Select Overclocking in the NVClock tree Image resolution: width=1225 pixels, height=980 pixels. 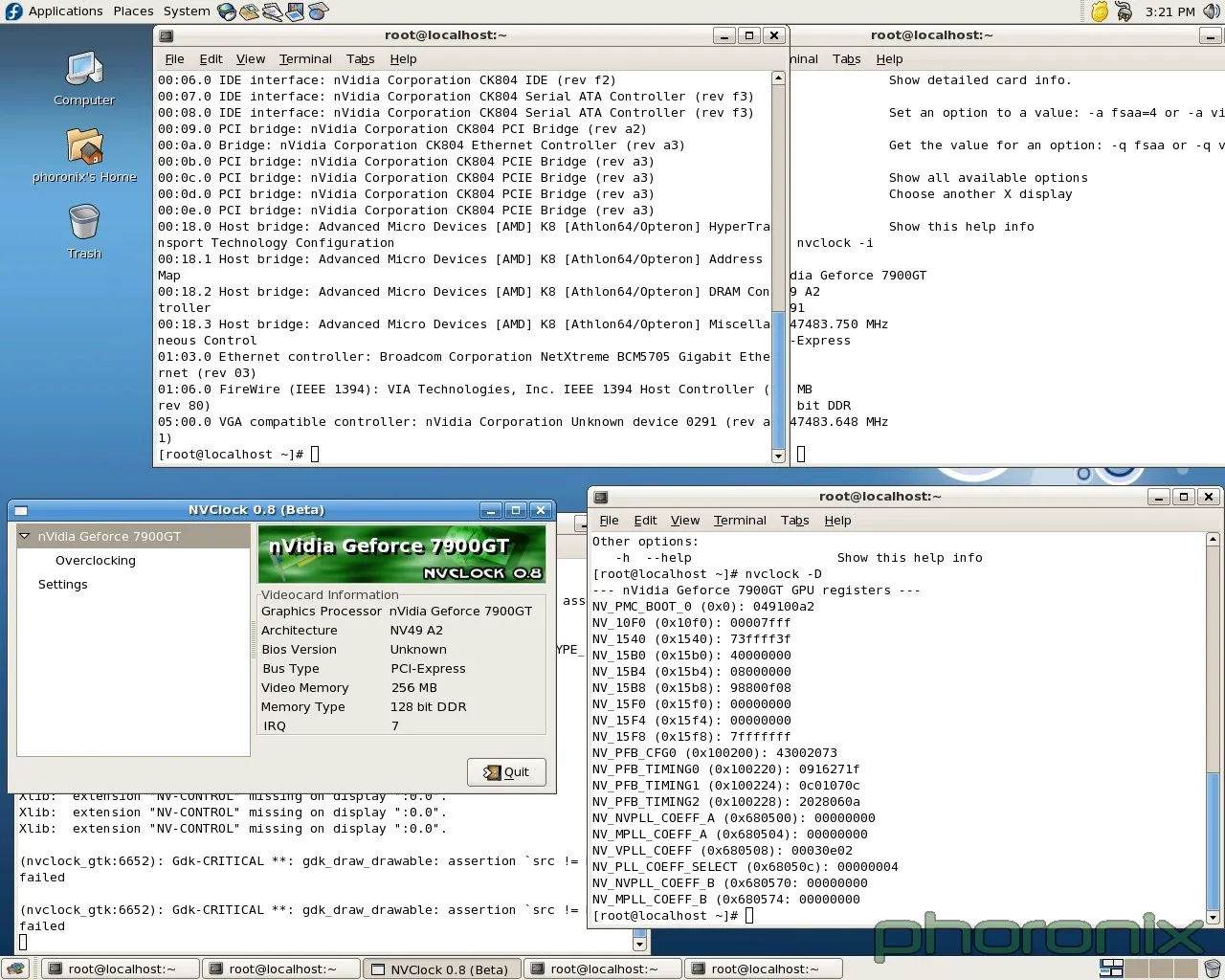[96, 561]
